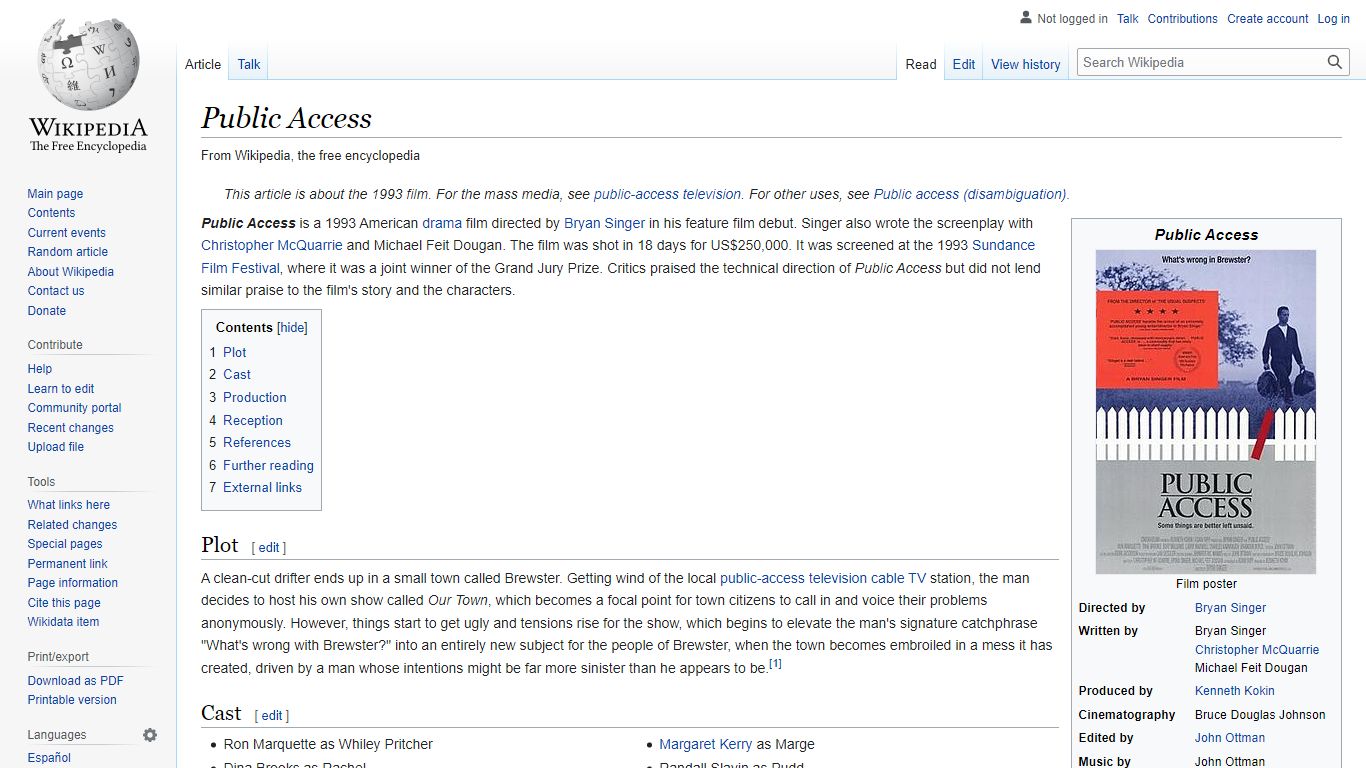Open language settings gear icon

(150, 735)
